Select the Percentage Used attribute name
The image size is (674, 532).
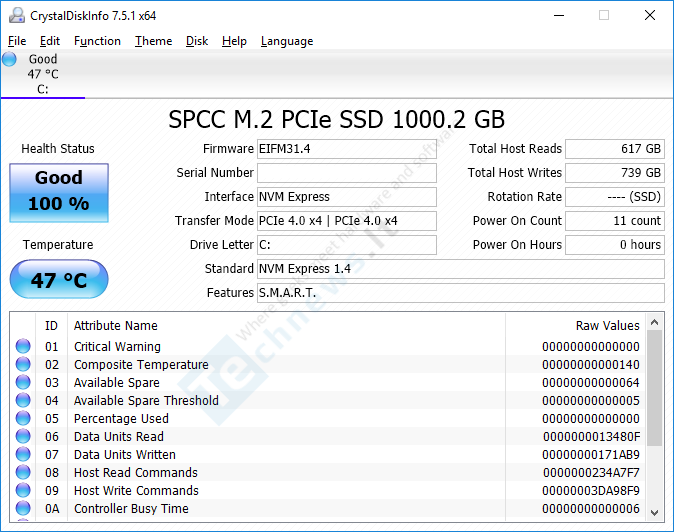coord(121,419)
